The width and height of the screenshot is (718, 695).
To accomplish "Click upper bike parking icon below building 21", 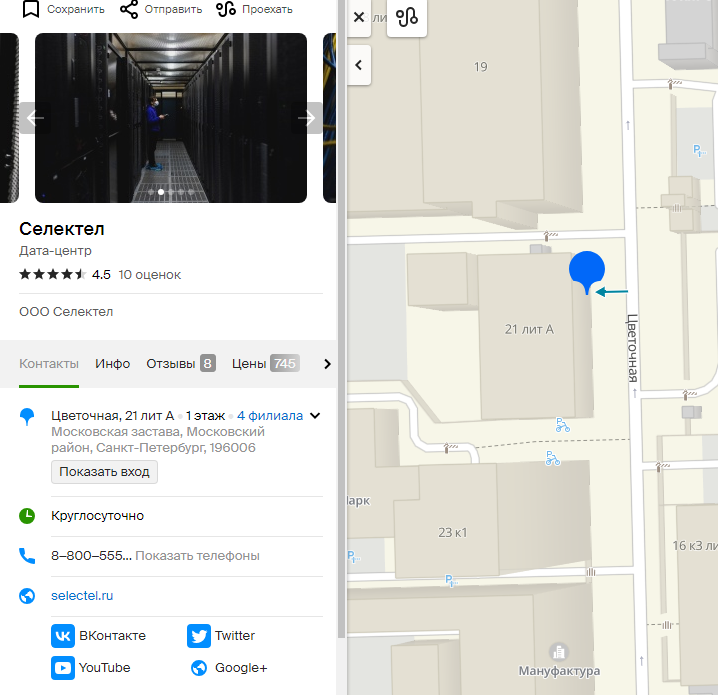I will (x=562, y=425).
